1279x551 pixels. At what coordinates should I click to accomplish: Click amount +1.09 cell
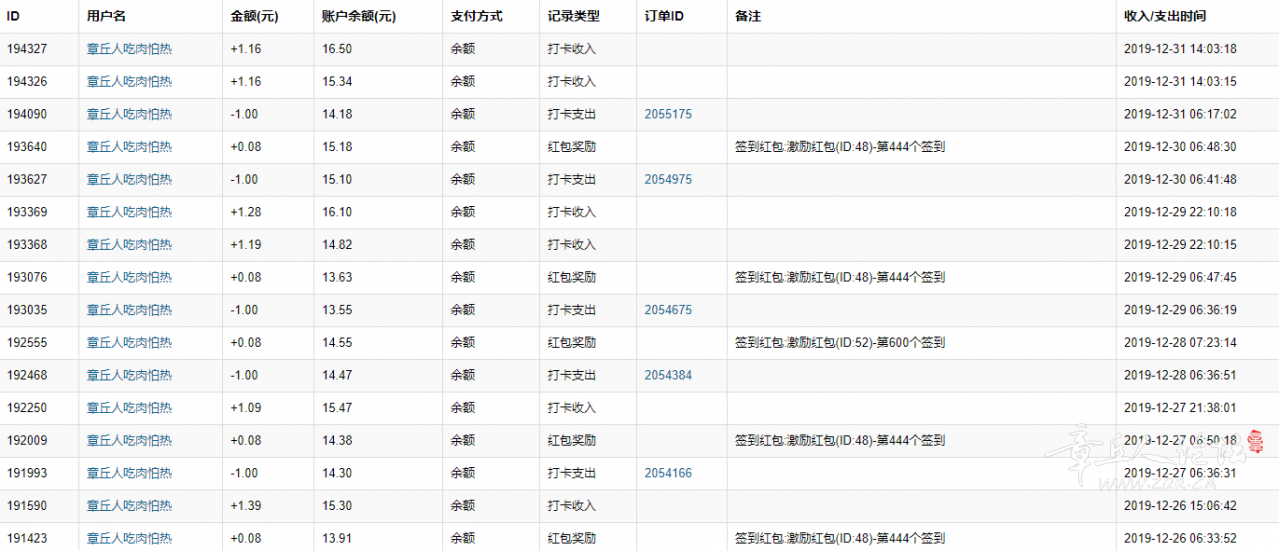click(245, 408)
